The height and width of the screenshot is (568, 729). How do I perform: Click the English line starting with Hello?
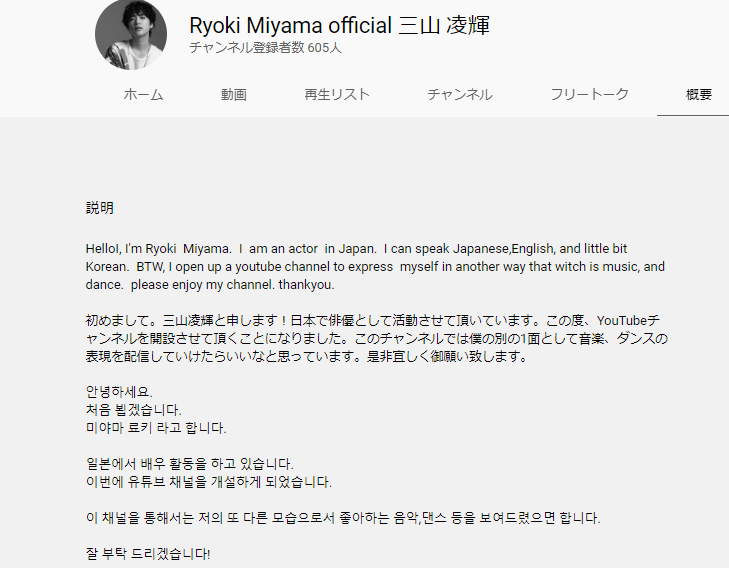(356, 249)
